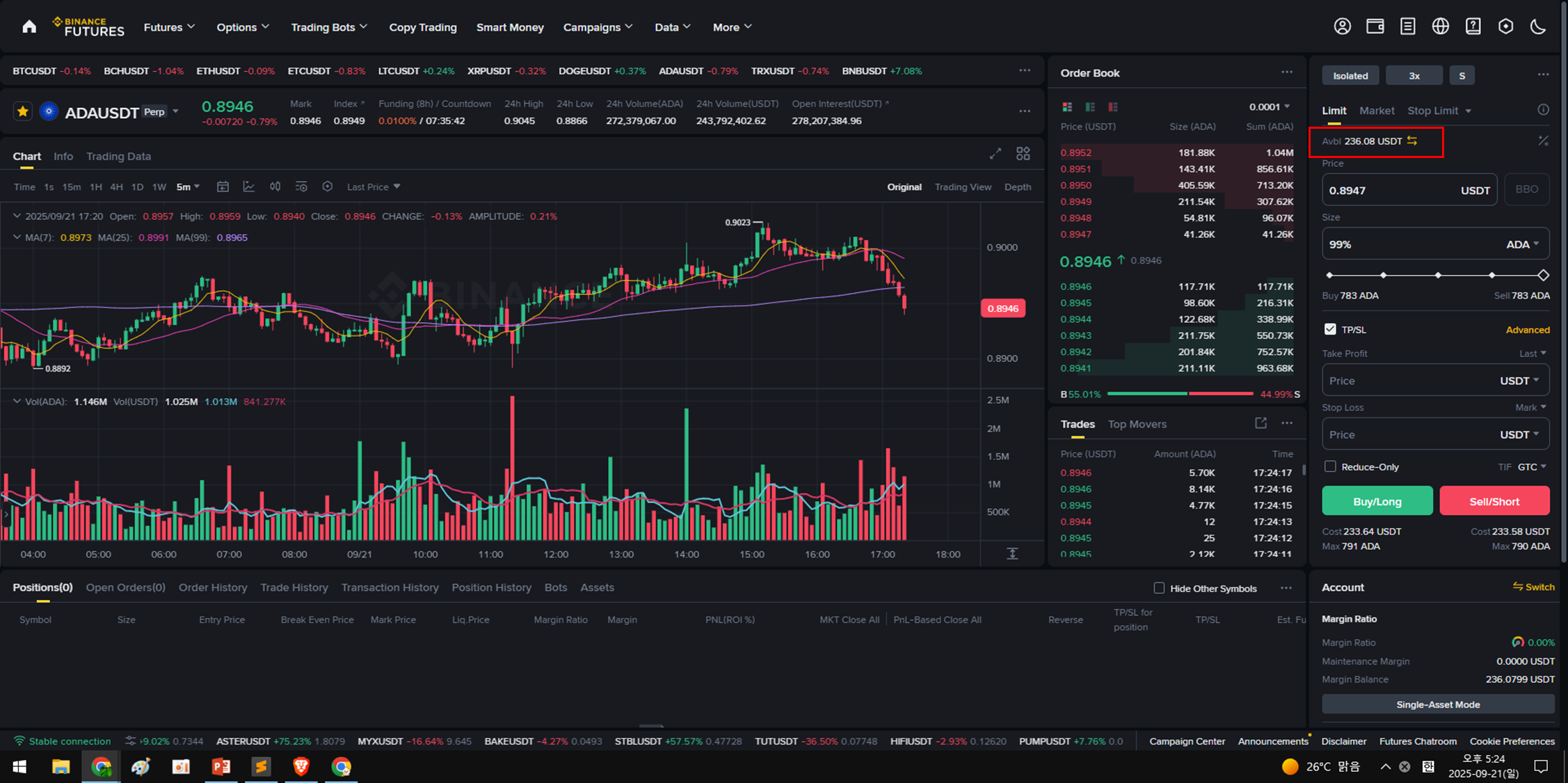Image resolution: width=1568 pixels, height=783 pixels.
Task: Click the chart fullscreen expand icon
Action: pyautogui.click(x=995, y=154)
